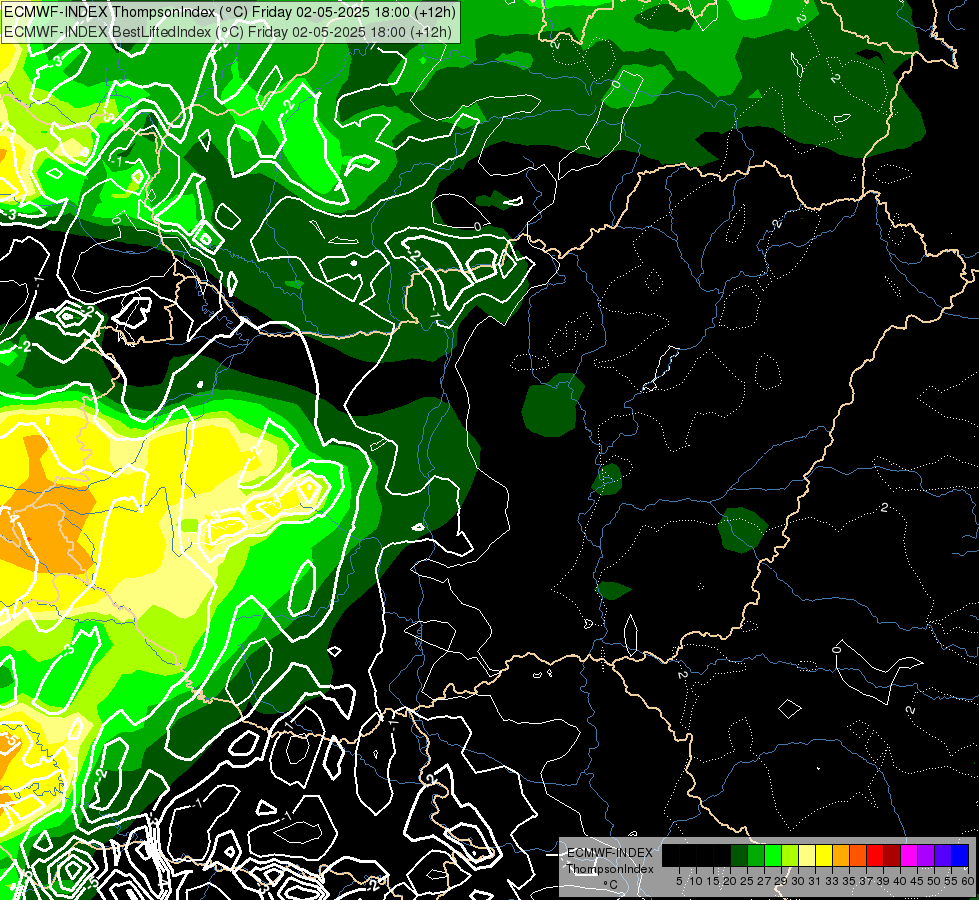This screenshot has width=979, height=900.
Task: Click the red 37–39 legend swatch
Action: tap(875, 855)
